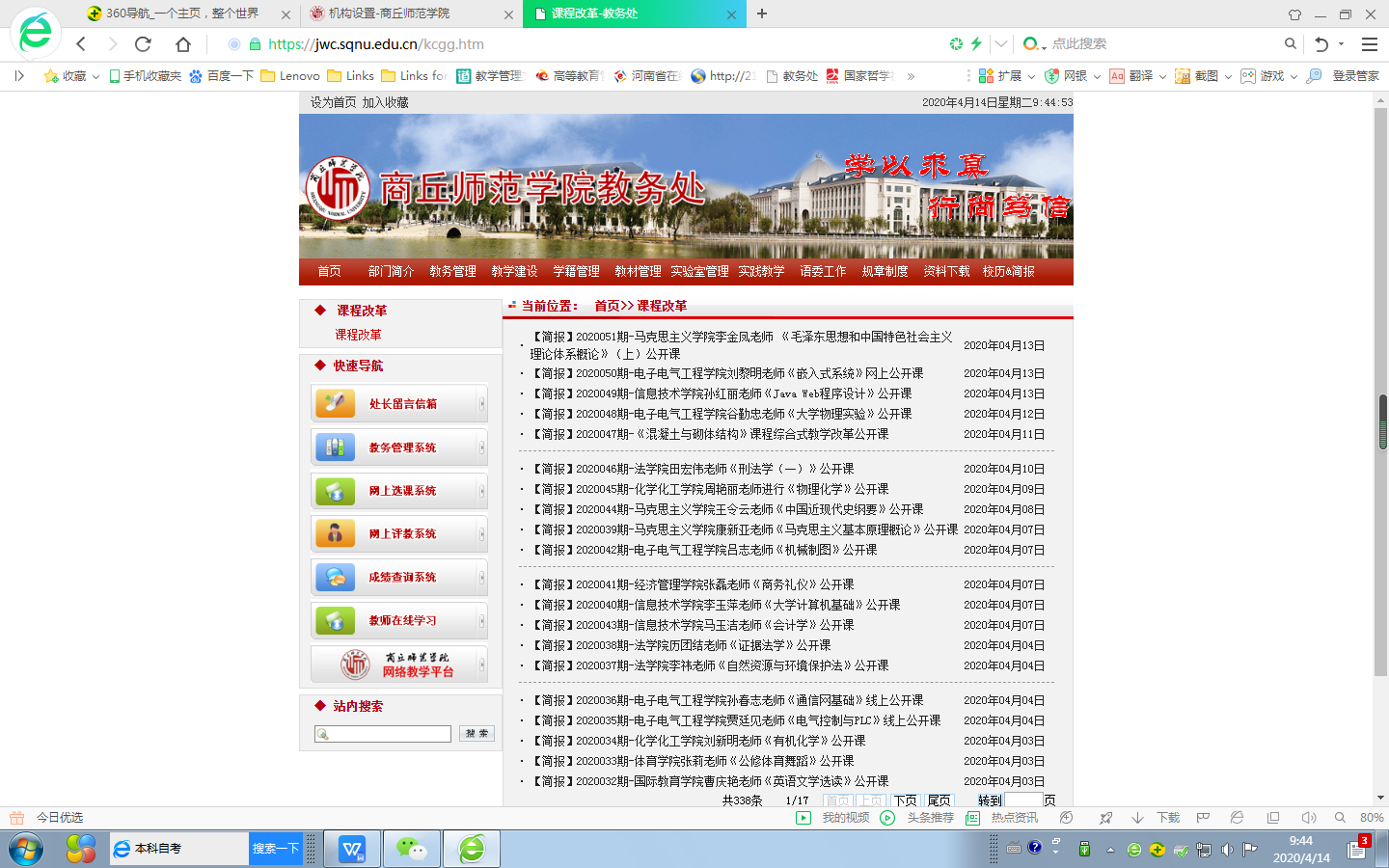The image size is (1389, 868).
Task: Reload the current page
Action: pyautogui.click(x=143, y=43)
